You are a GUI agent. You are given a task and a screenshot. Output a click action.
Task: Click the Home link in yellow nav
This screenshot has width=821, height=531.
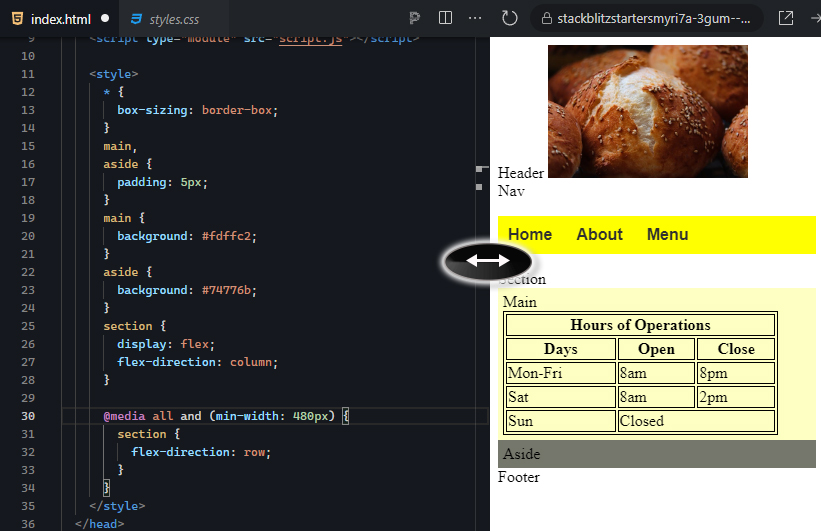530,235
